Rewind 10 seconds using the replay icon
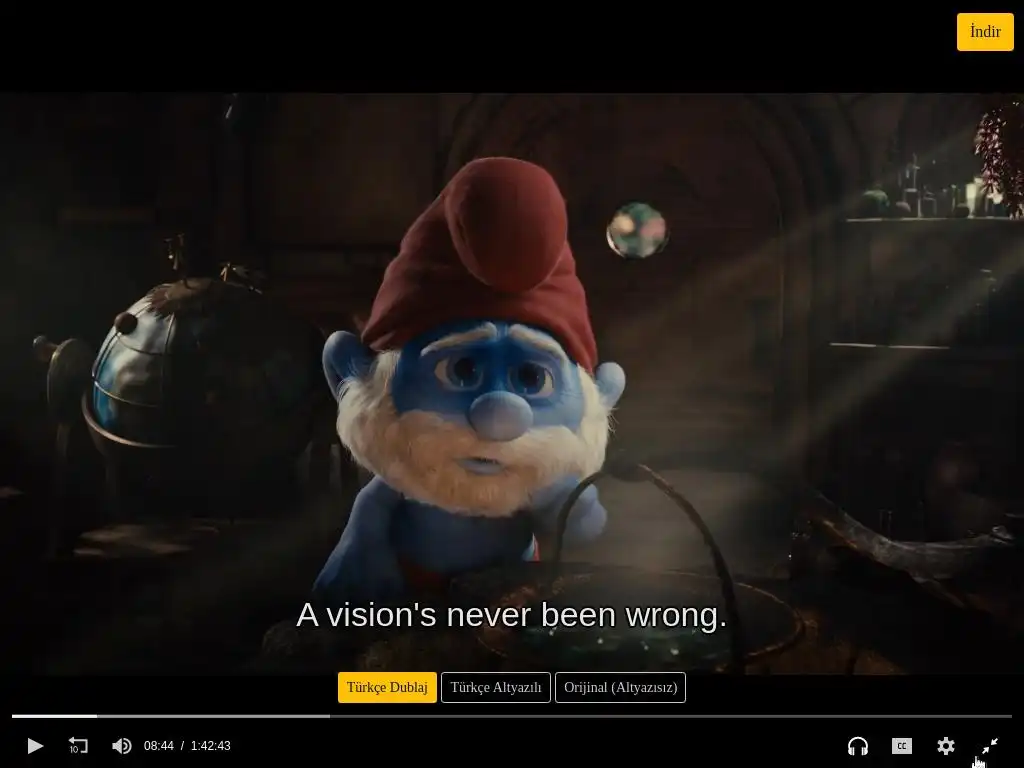Viewport: 1024px width, 768px height. click(78, 745)
